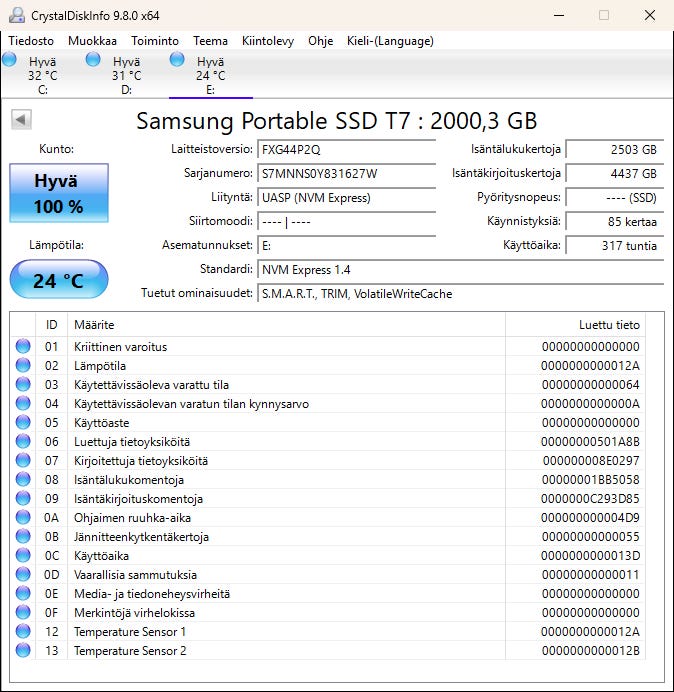
Task: Click status orb for drive C:
Action: pos(10,60)
